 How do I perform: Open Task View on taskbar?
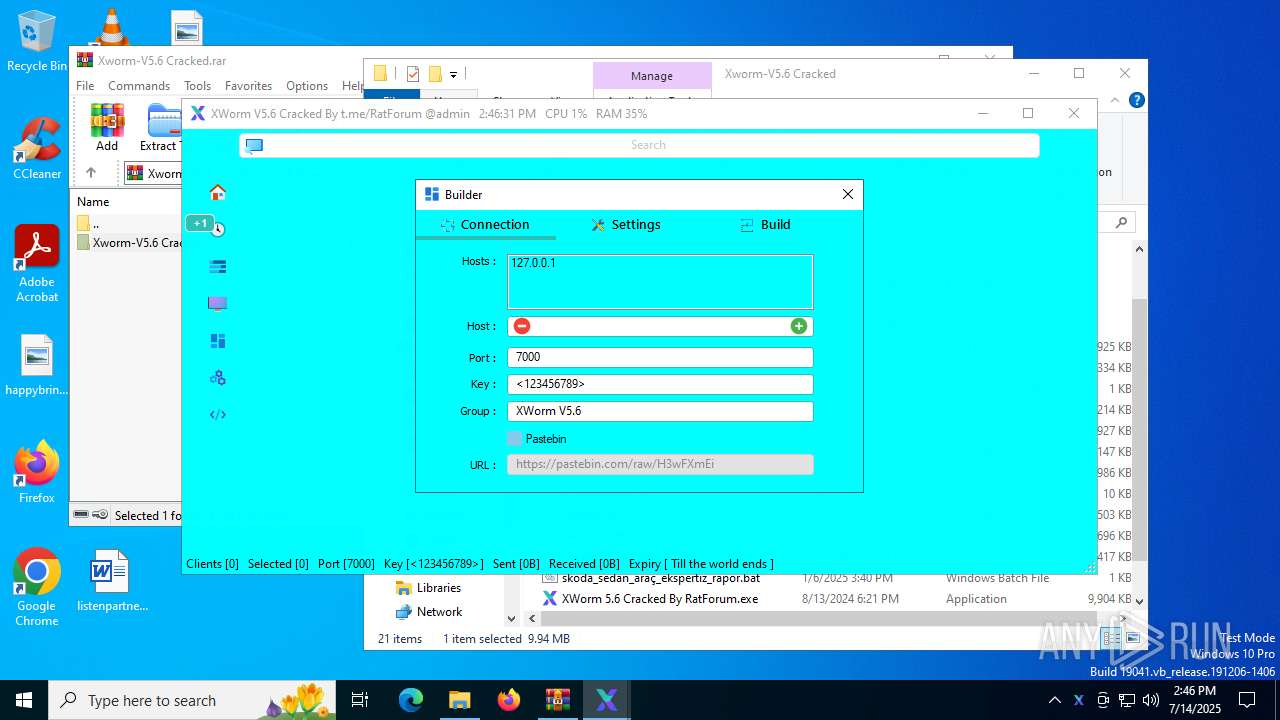361,700
